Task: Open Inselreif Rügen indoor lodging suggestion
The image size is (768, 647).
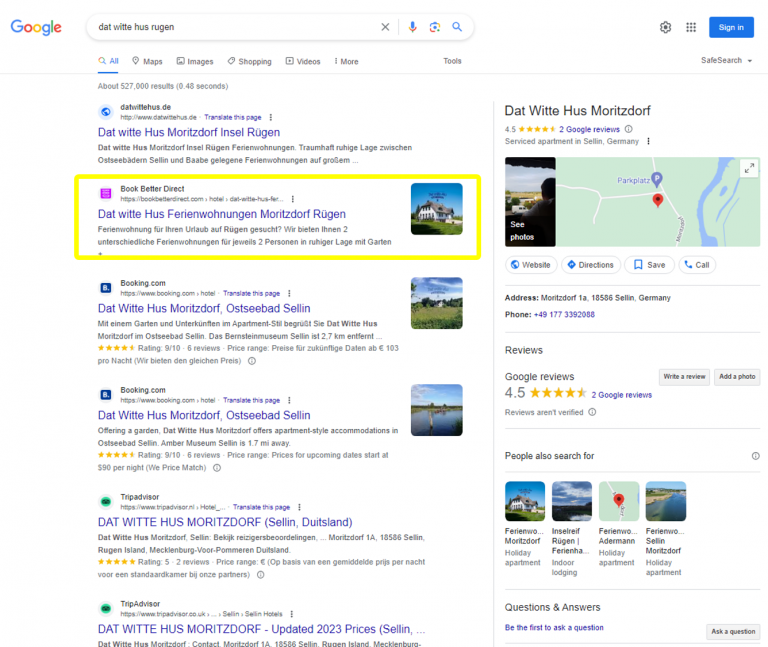Action: click(572, 529)
